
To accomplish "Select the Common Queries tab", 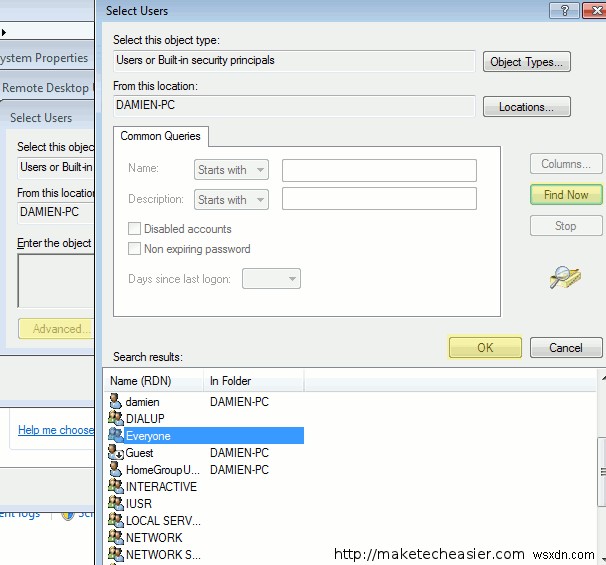I will (160, 136).
